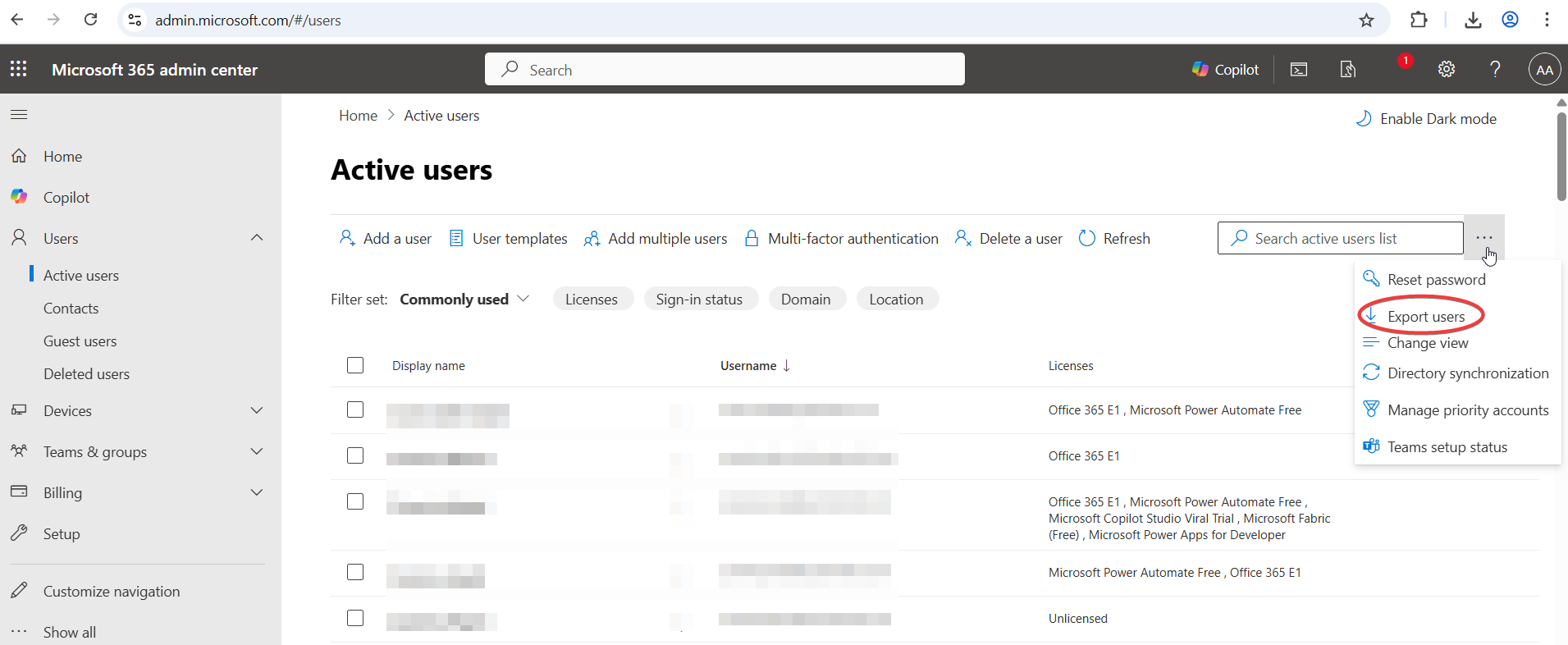Open the AA account avatar

[1544, 70]
